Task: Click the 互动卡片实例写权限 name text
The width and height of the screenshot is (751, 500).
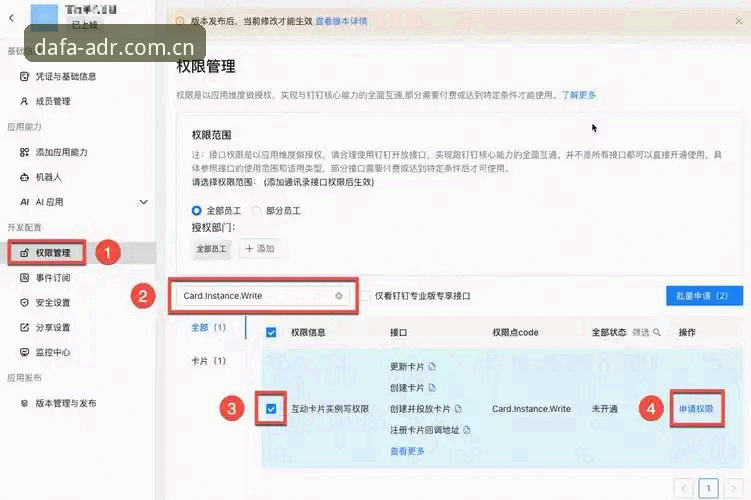Action: coord(330,409)
